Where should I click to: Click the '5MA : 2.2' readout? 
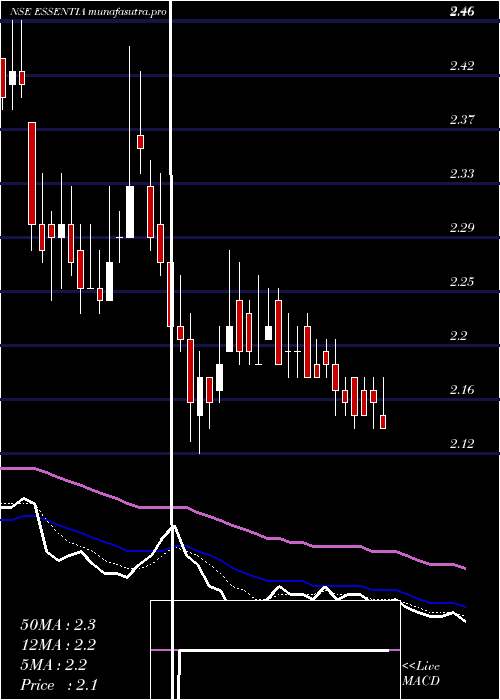click(54, 665)
